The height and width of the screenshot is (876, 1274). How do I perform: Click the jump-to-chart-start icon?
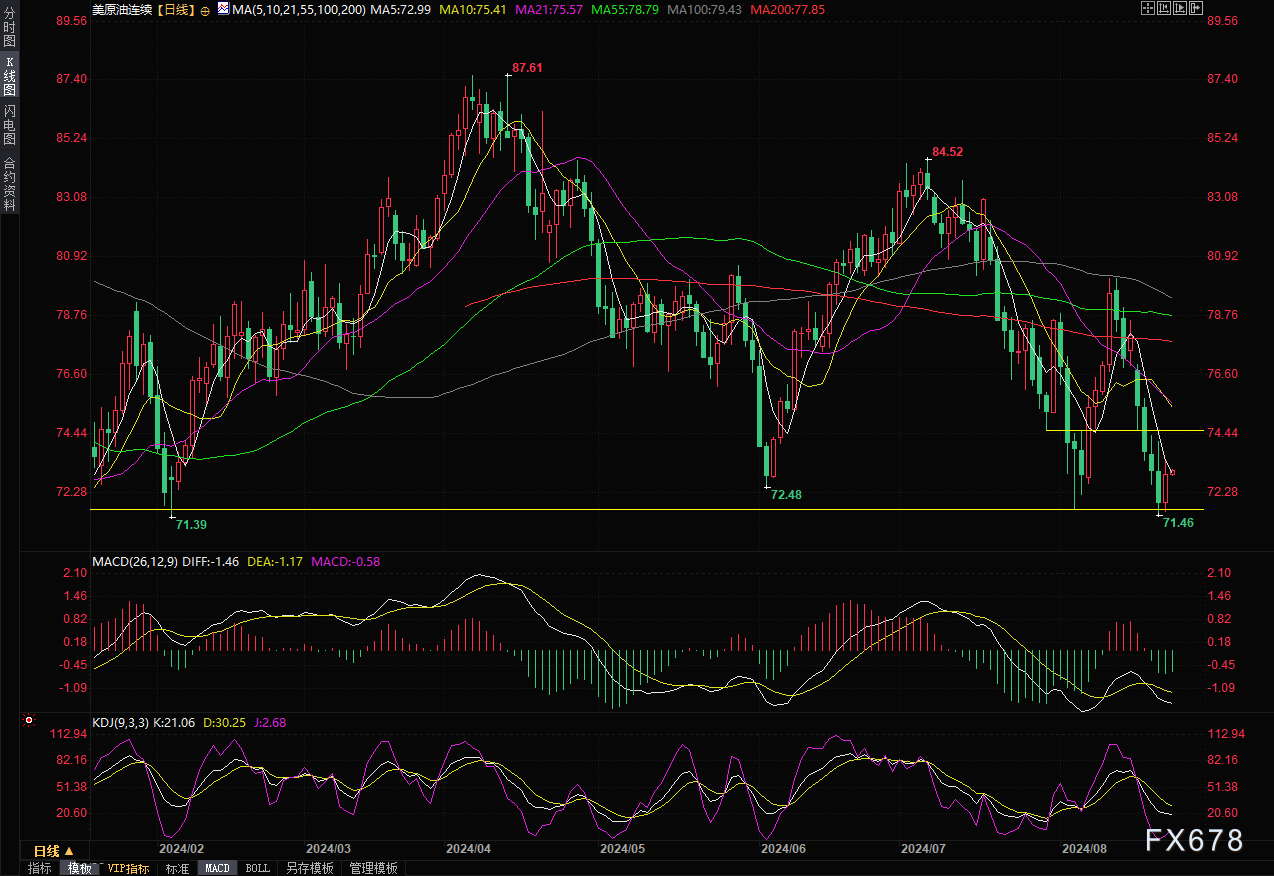click(x=1164, y=8)
